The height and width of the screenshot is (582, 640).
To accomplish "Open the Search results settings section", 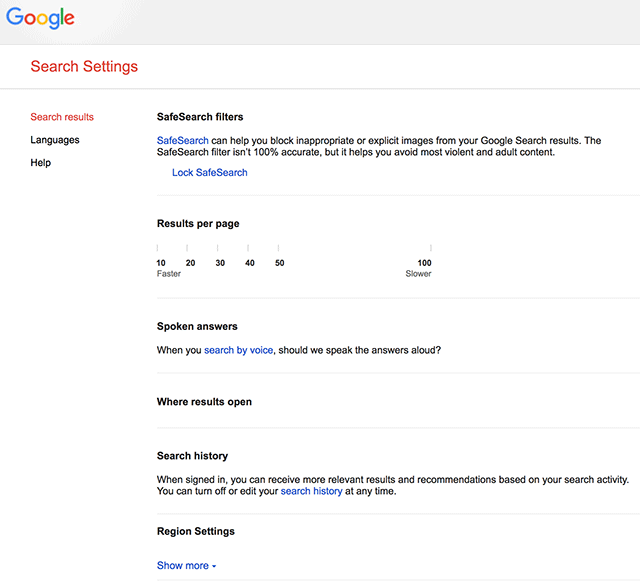I will point(62,117).
